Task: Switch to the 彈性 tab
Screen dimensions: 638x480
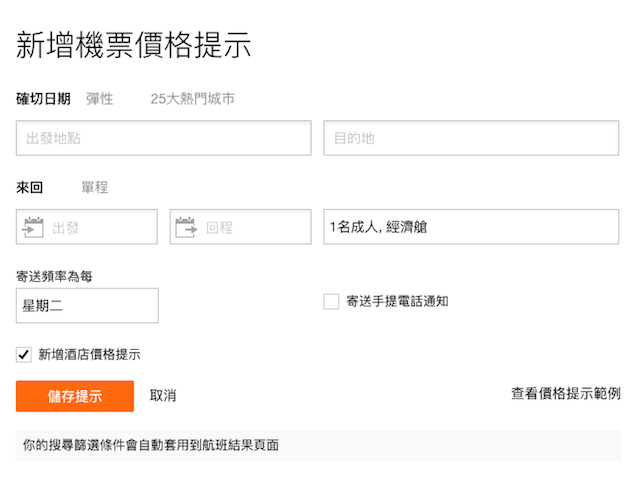Action: (99, 98)
